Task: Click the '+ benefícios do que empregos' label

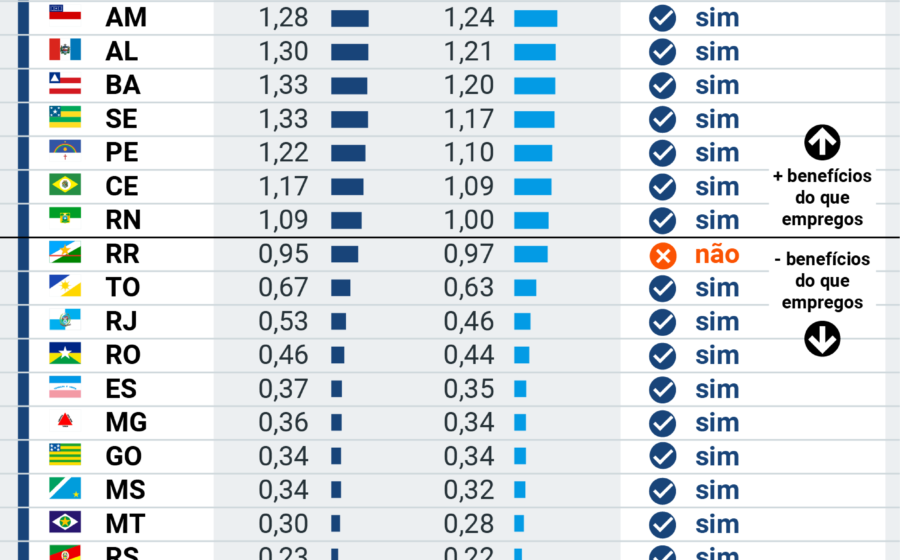Action: (x=822, y=197)
